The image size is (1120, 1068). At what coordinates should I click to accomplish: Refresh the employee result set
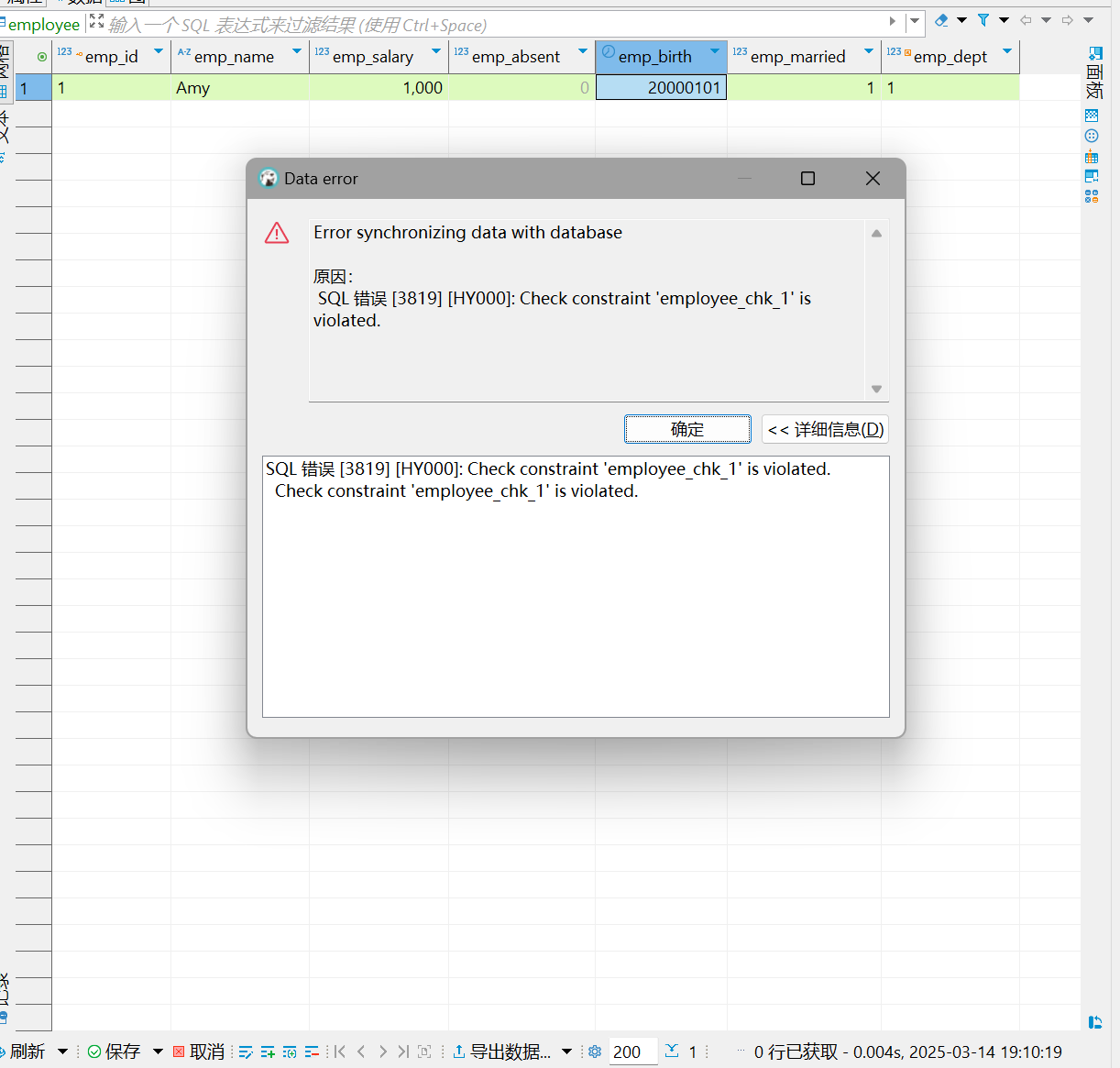(25, 1051)
